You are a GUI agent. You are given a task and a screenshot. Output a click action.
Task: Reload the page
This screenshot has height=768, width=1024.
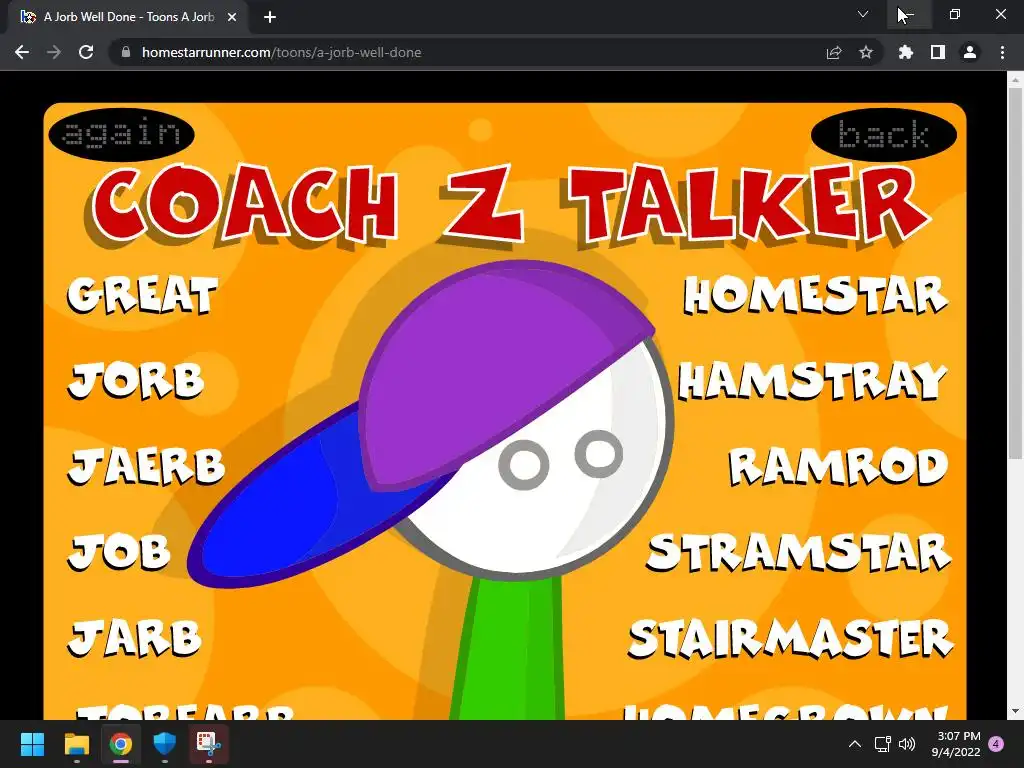86,52
